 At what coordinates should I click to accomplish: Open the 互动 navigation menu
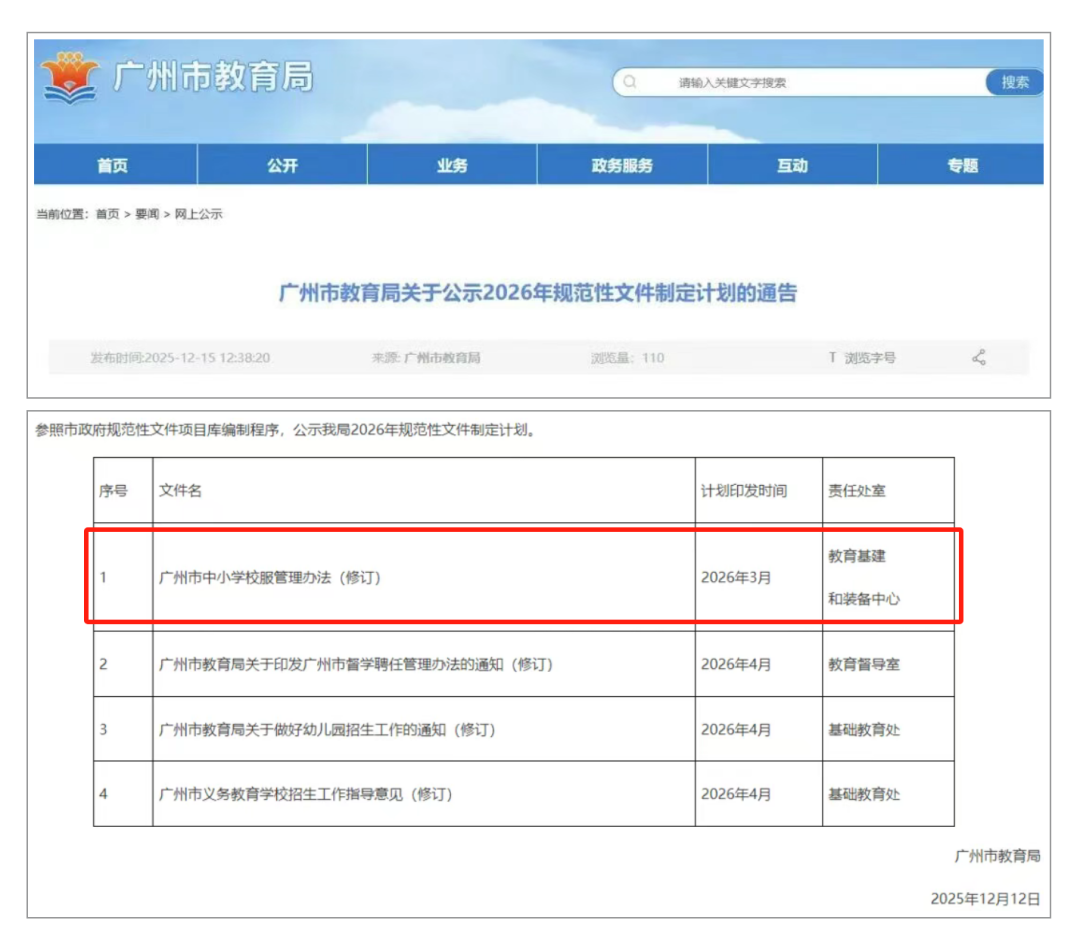coord(792,165)
